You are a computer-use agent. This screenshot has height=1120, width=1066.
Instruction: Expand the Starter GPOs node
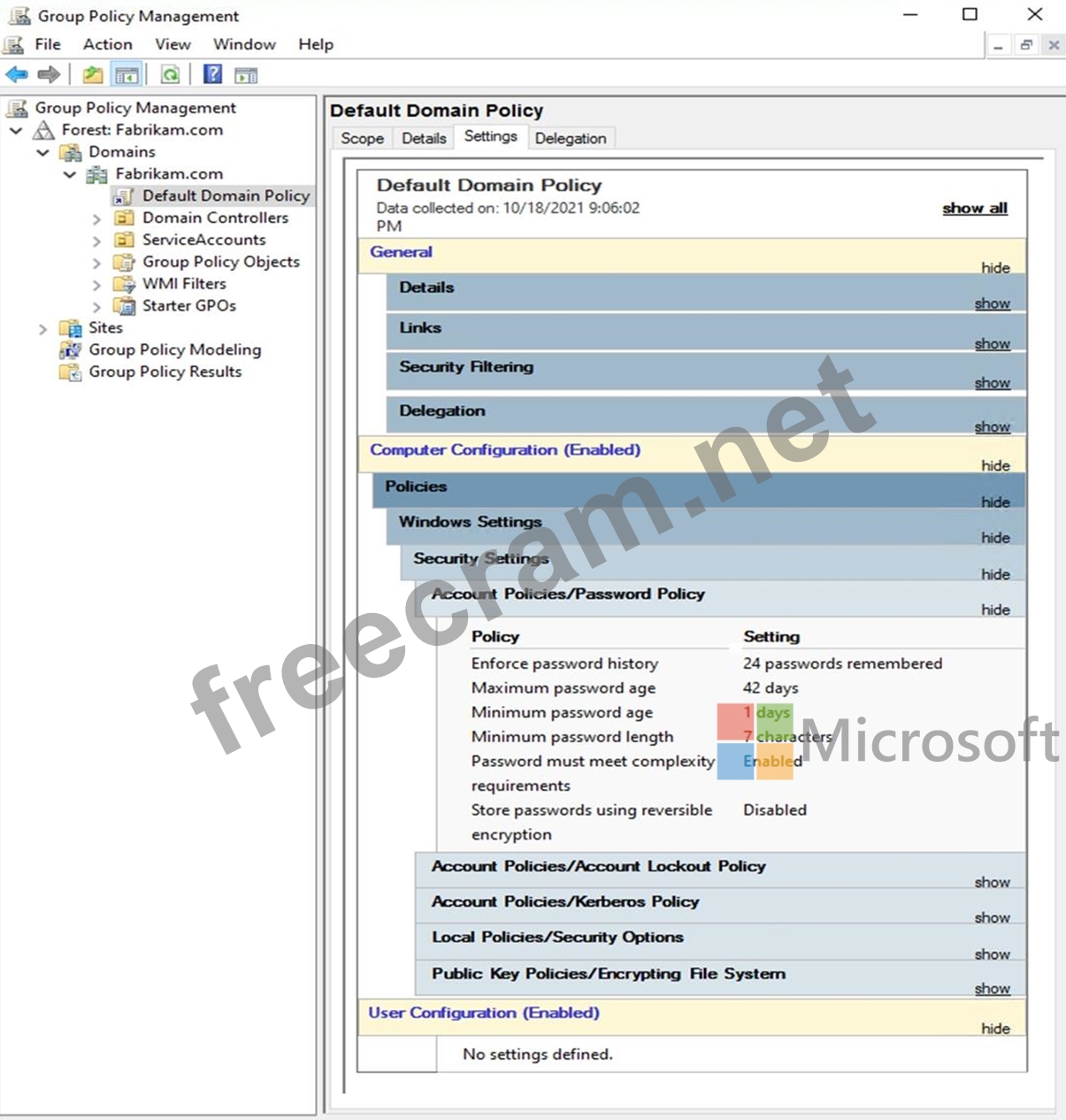pyautogui.click(x=96, y=307)
